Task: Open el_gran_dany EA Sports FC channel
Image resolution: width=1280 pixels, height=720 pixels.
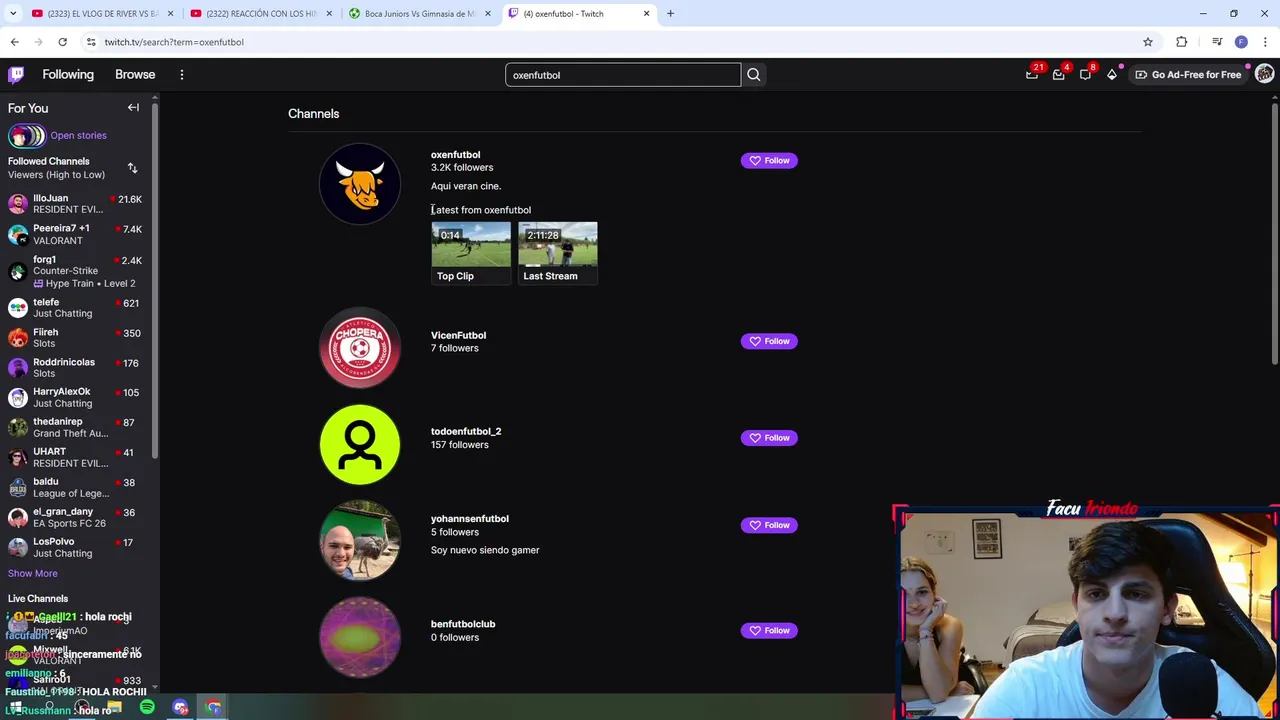Action: (x=76, y=518)
